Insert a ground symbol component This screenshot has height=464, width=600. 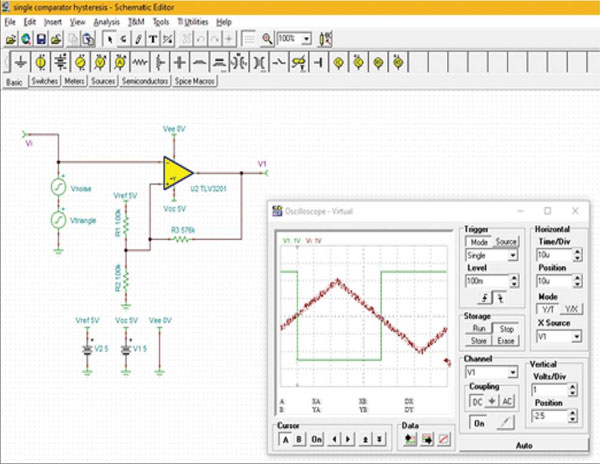click(x=21, y=62)
